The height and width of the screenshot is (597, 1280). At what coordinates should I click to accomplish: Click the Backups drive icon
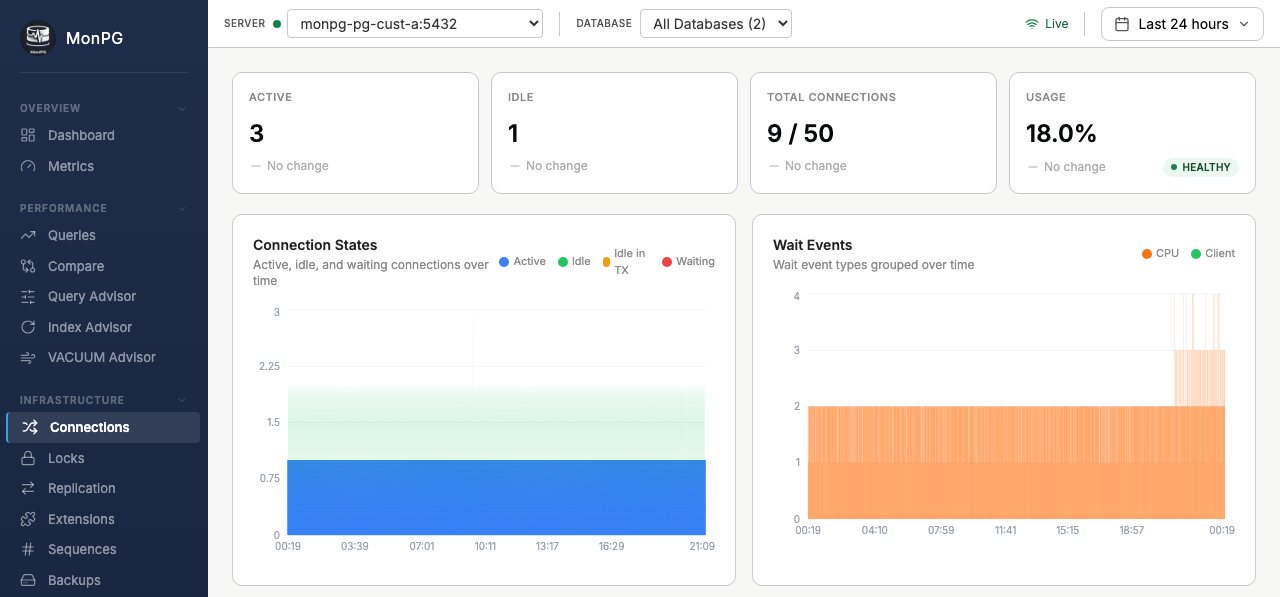[28, 581]
